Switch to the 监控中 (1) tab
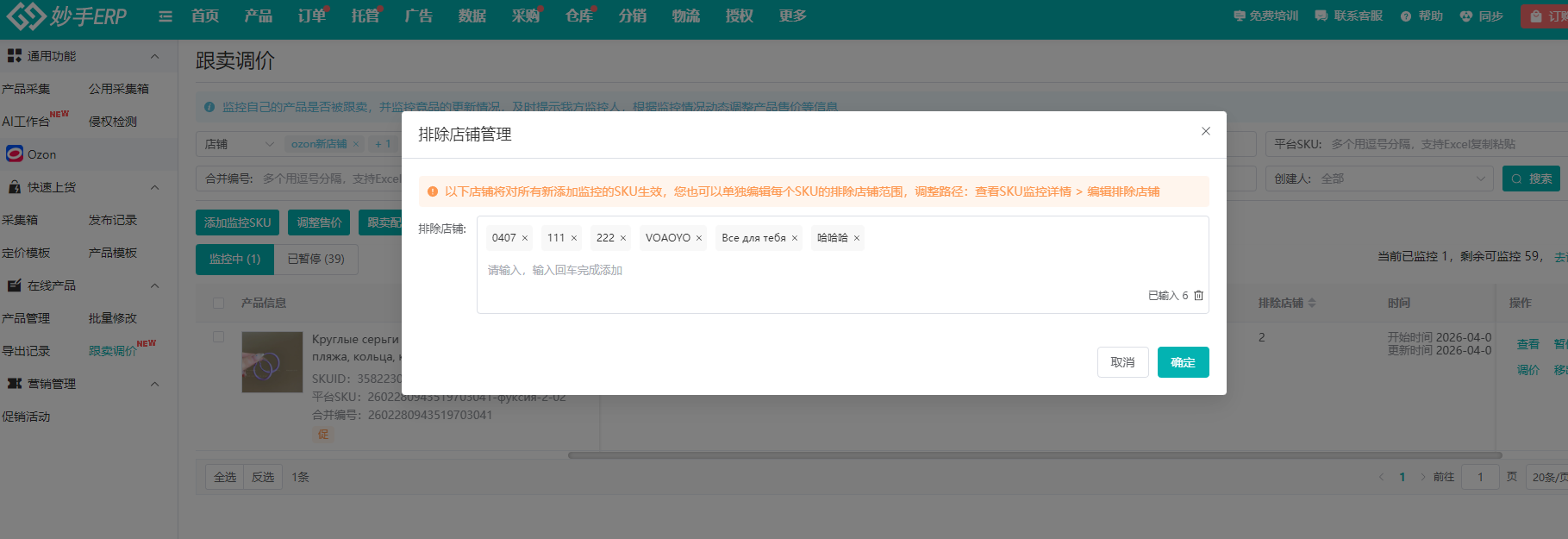 [234, 259]
